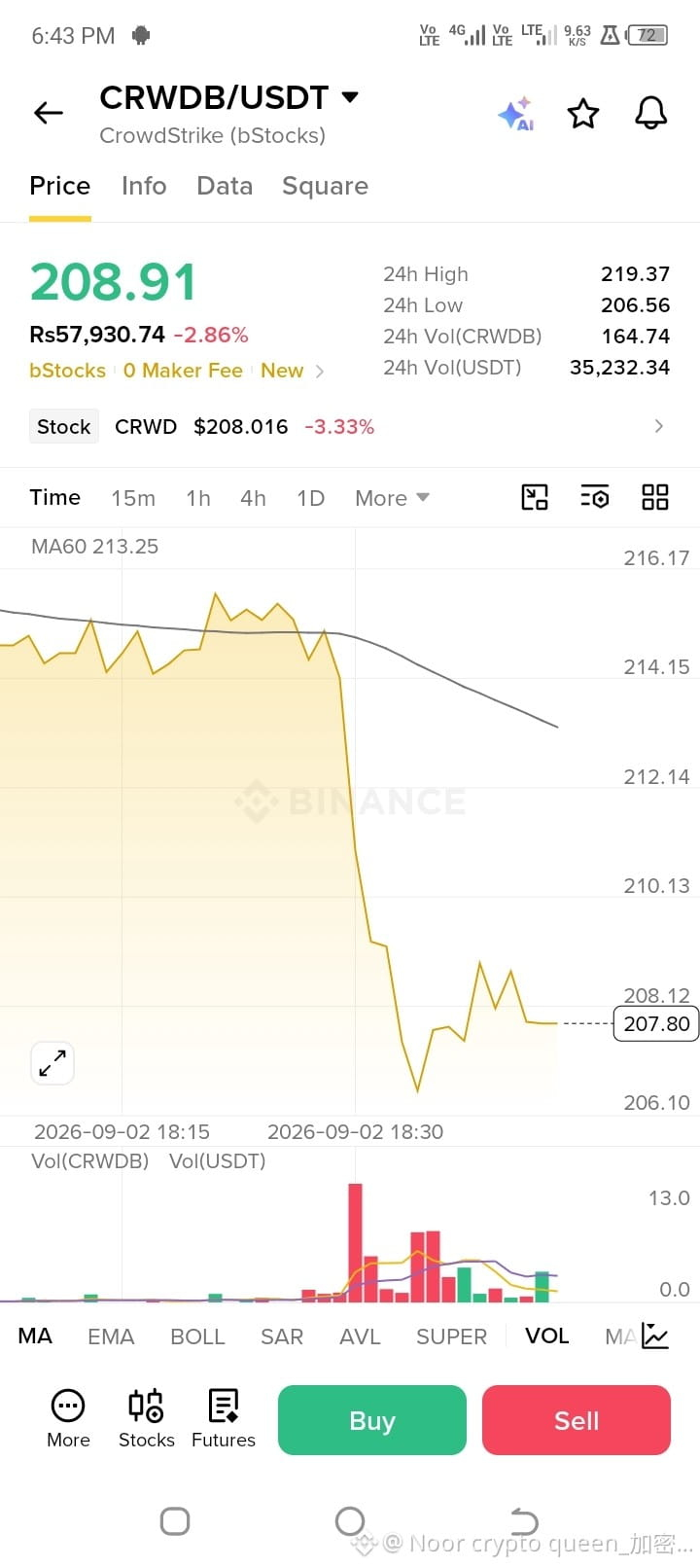Select the 15m chart interval
The image size is (700, 1568).
[x=133, y=498]
